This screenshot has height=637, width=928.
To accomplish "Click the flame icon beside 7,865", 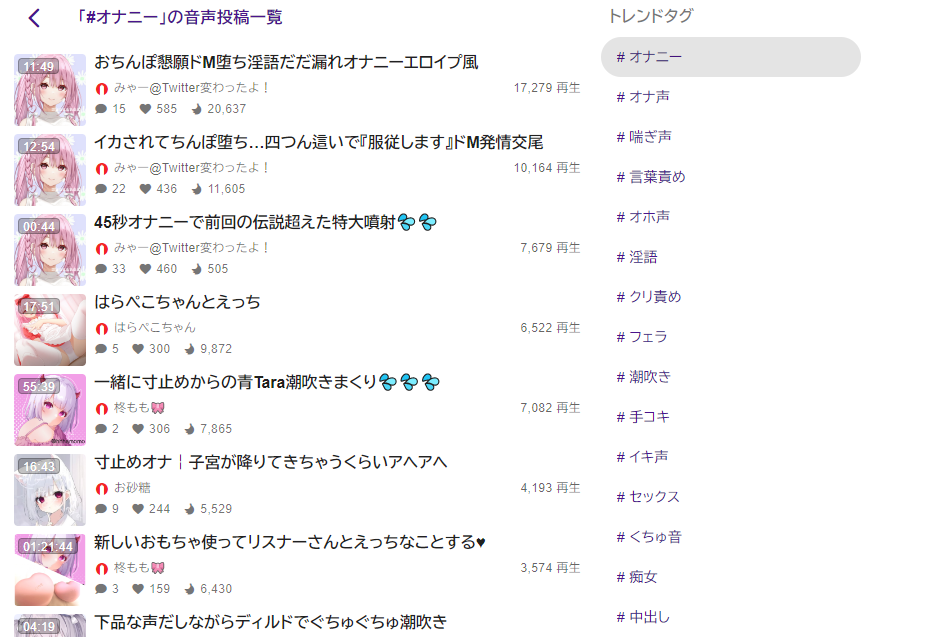I will (x=190, y=429).
